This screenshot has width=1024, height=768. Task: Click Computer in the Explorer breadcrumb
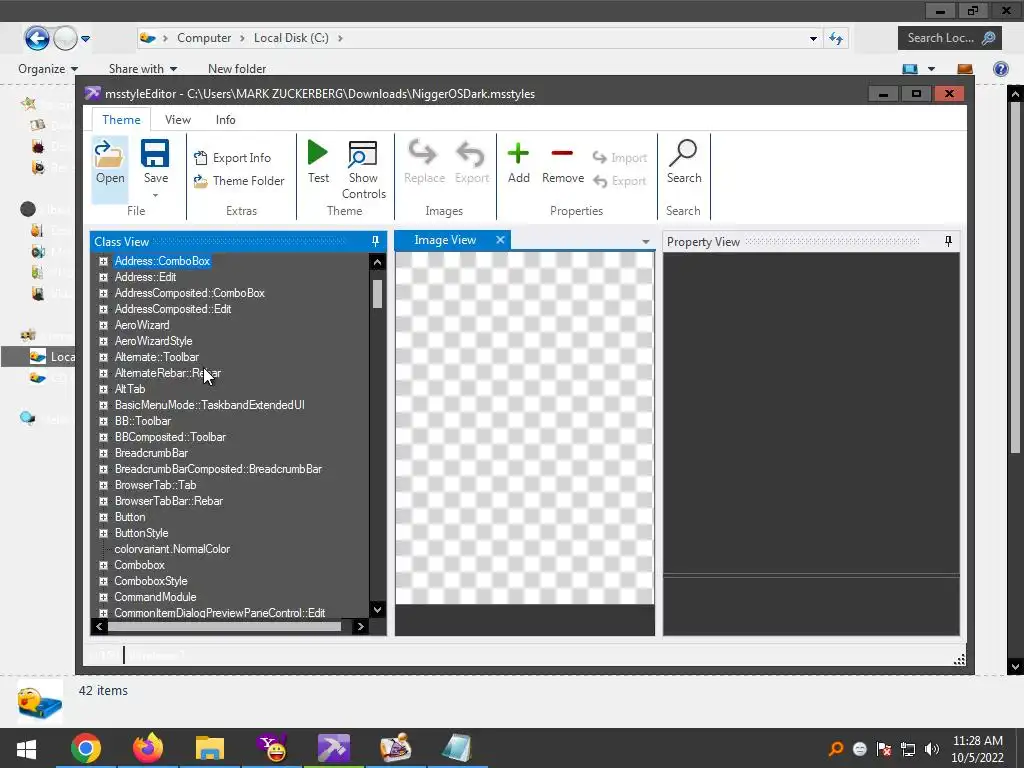coord(204,38)
